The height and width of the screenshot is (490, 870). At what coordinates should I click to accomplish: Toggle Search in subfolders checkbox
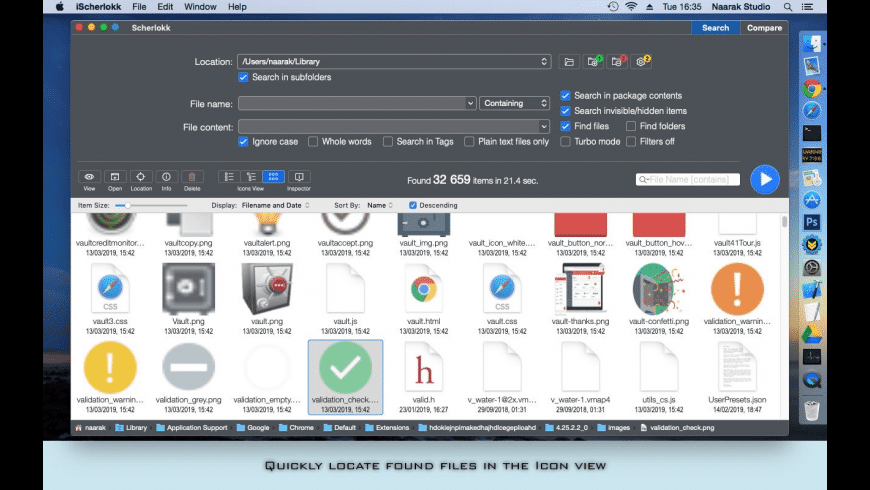(243, 77)
